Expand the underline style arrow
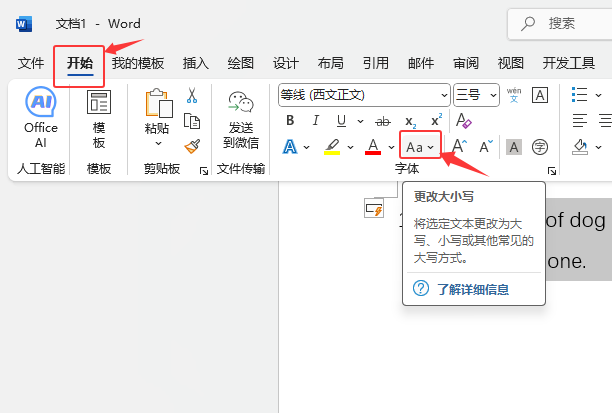The image size is (612, 413). [360, 121]
